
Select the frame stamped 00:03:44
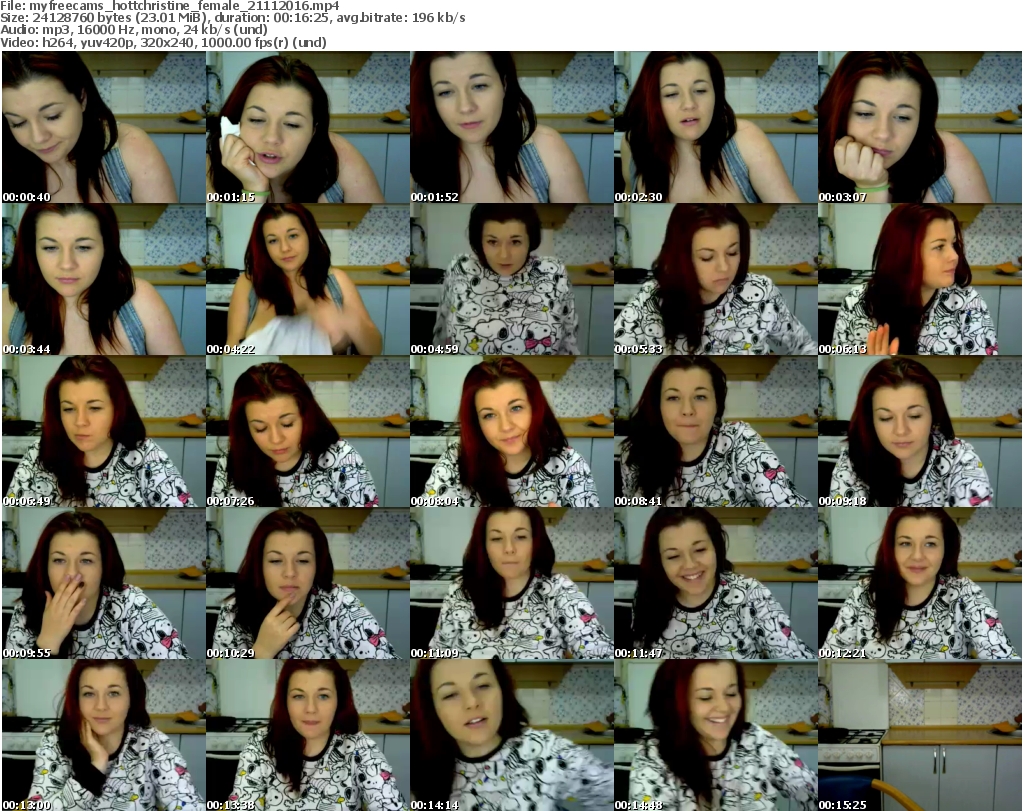[x=104, y=279]
